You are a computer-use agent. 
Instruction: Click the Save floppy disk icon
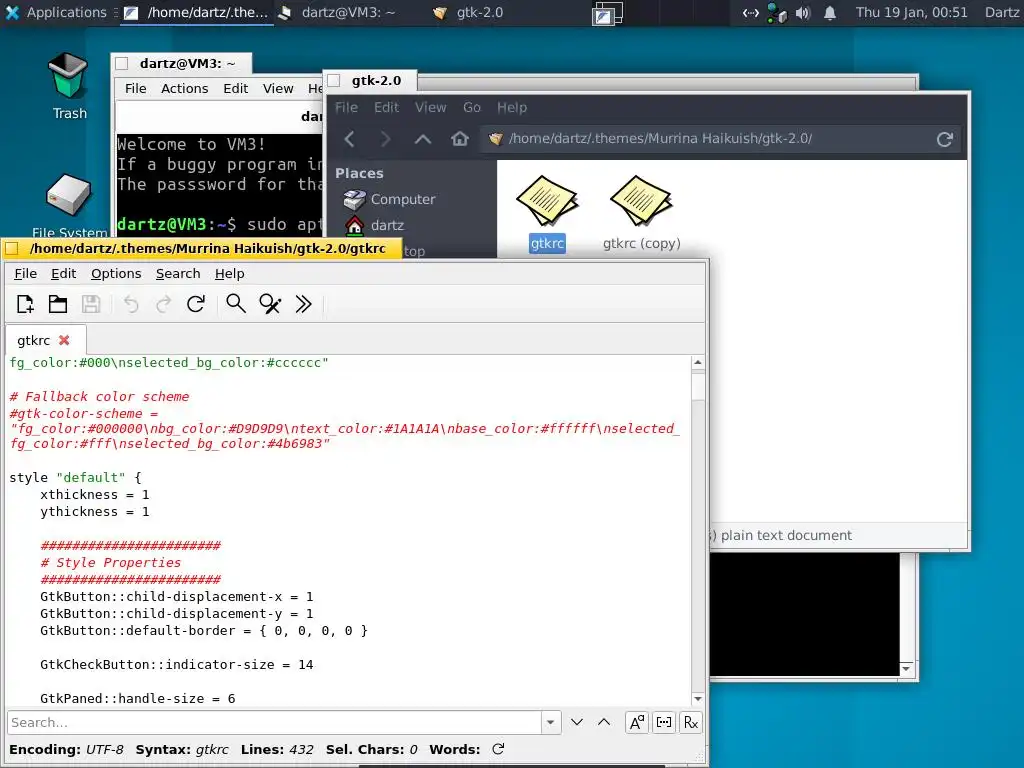pyautogui.click(x=91, y=304)
